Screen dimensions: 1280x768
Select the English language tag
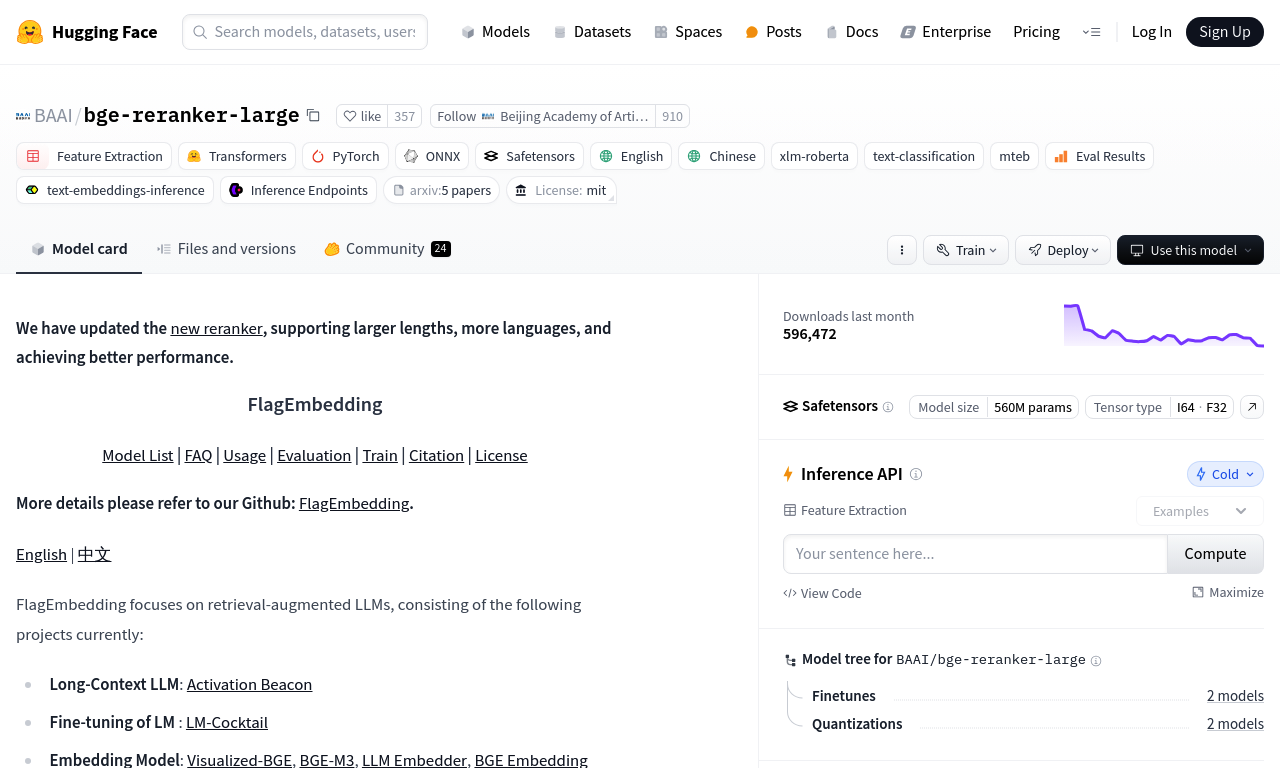tap(630, 156)
